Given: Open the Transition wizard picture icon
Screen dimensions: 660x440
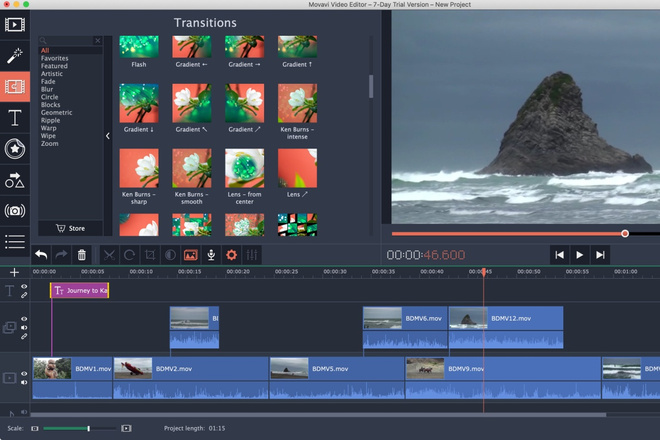Looking at the screenshot, I should (x=191, y=255).
